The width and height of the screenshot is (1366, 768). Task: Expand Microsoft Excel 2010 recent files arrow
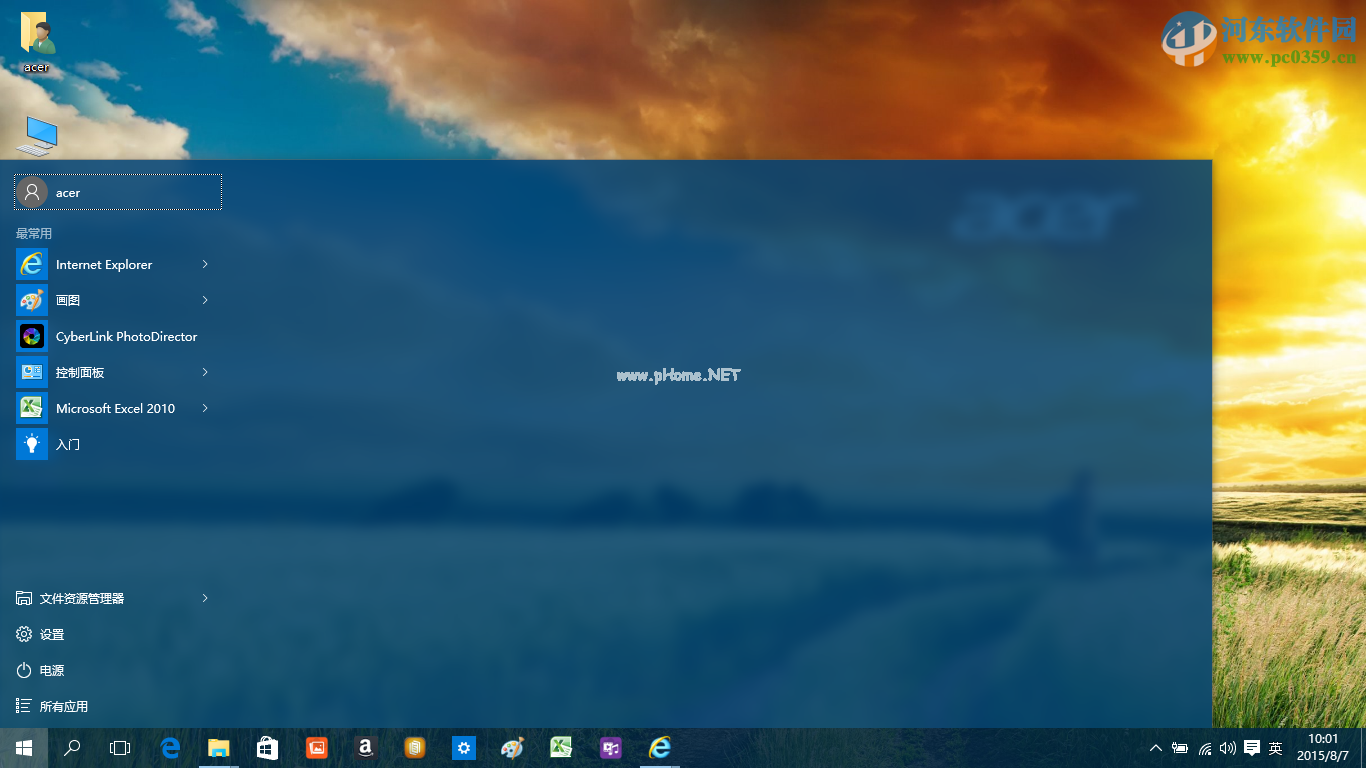(205, 408)
